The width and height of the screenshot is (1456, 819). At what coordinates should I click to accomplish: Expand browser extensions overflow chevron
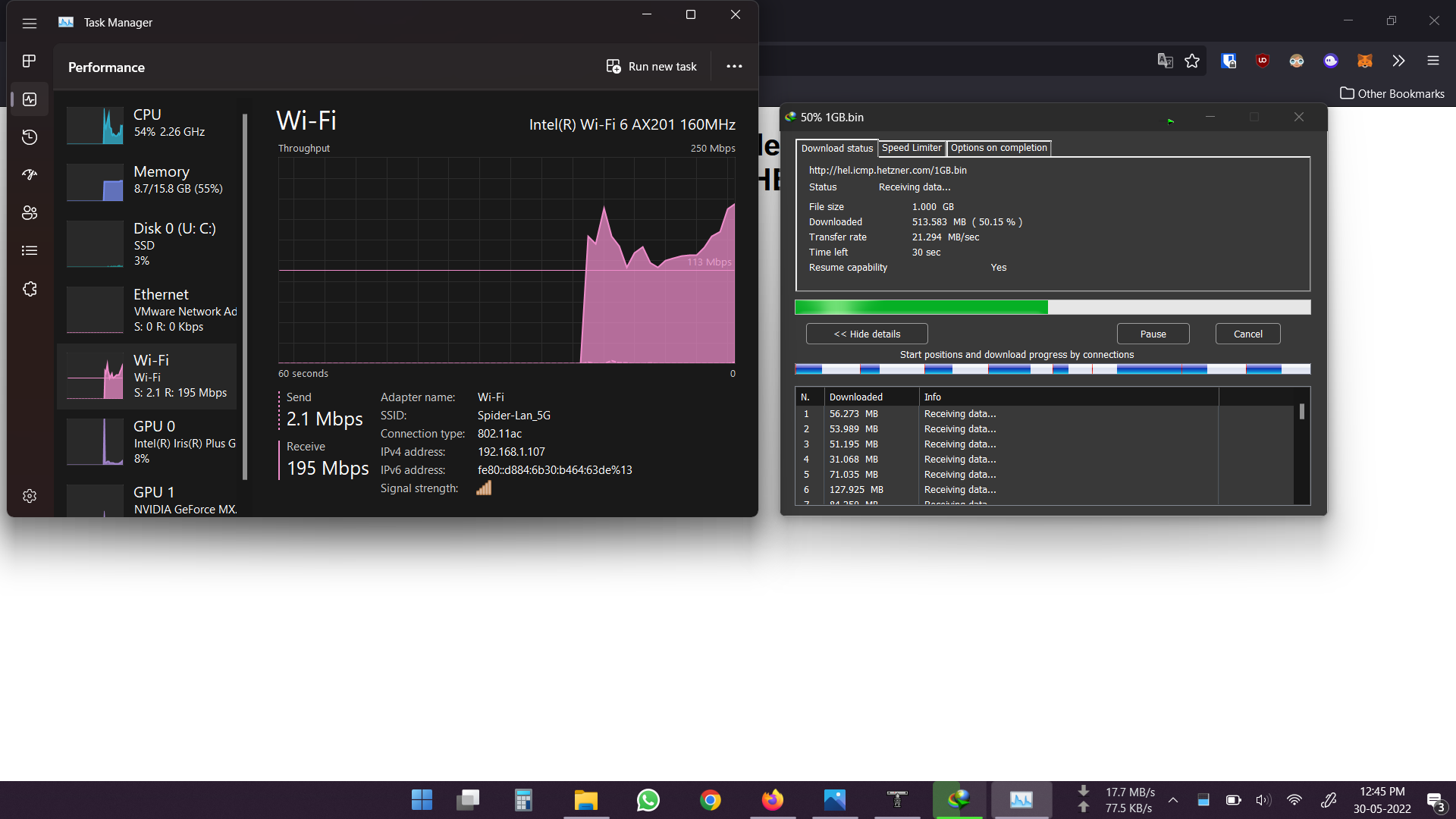[1398, 61]
